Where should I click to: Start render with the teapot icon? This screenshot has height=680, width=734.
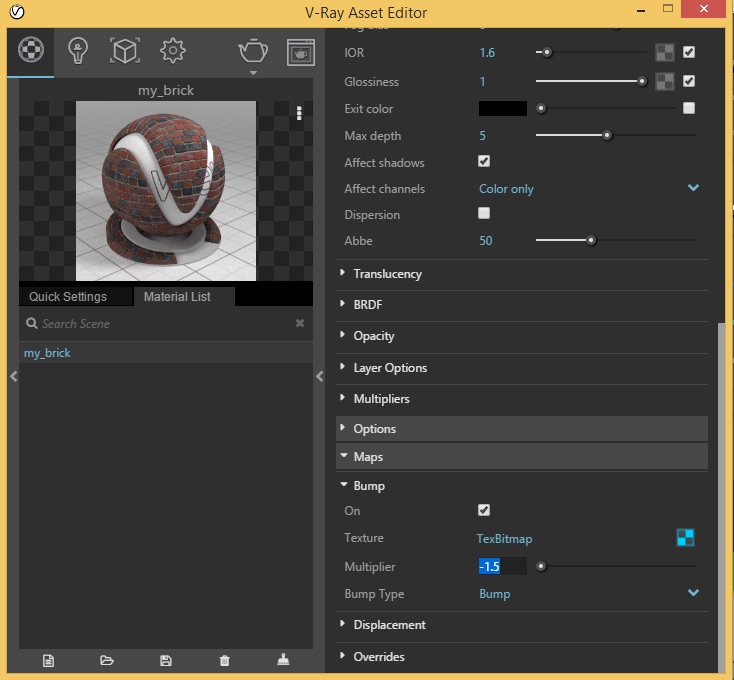(x=252, y=51)
